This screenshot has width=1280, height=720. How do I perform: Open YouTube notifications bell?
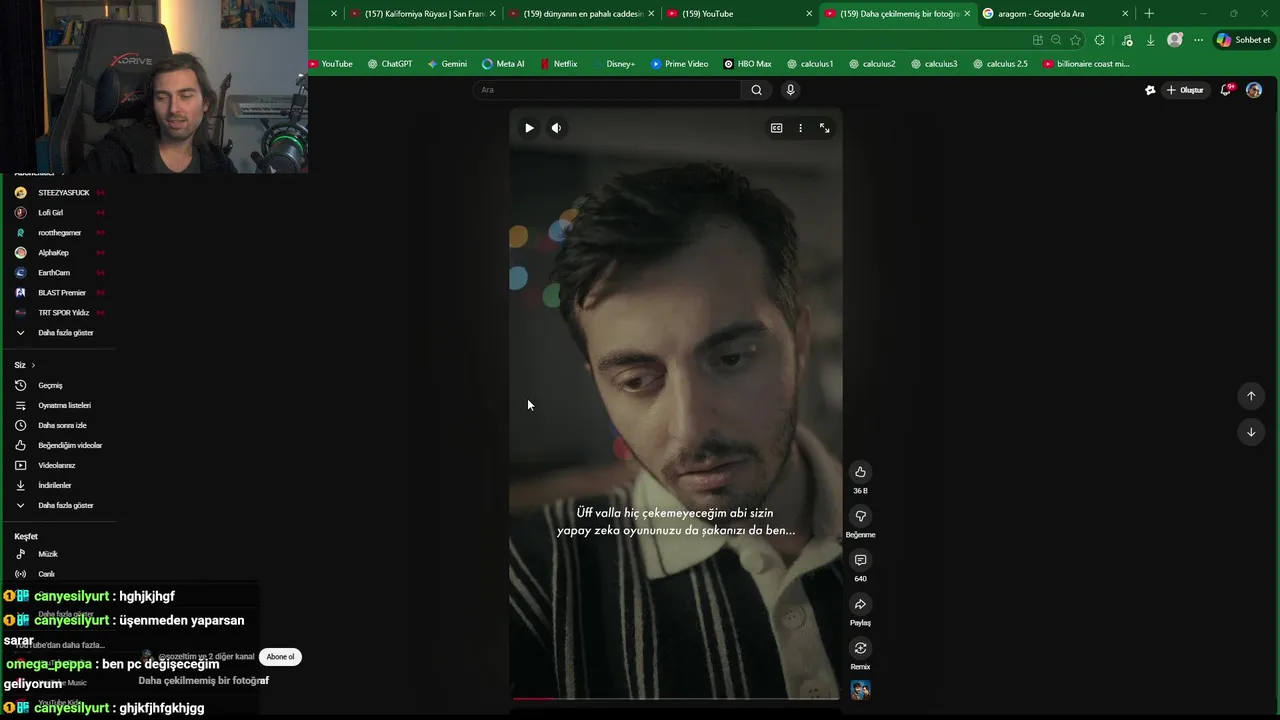[1226, 90]
